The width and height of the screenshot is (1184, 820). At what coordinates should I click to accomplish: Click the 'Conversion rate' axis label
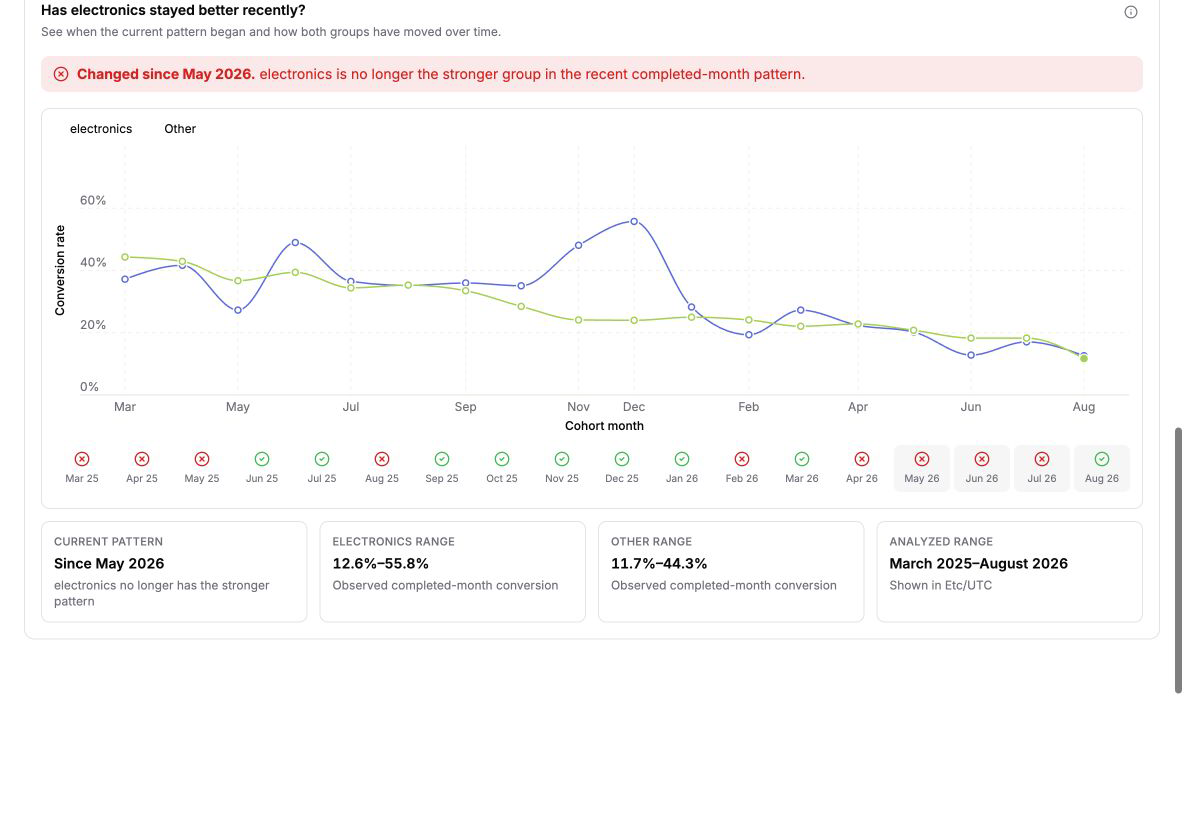click(60, 270)
